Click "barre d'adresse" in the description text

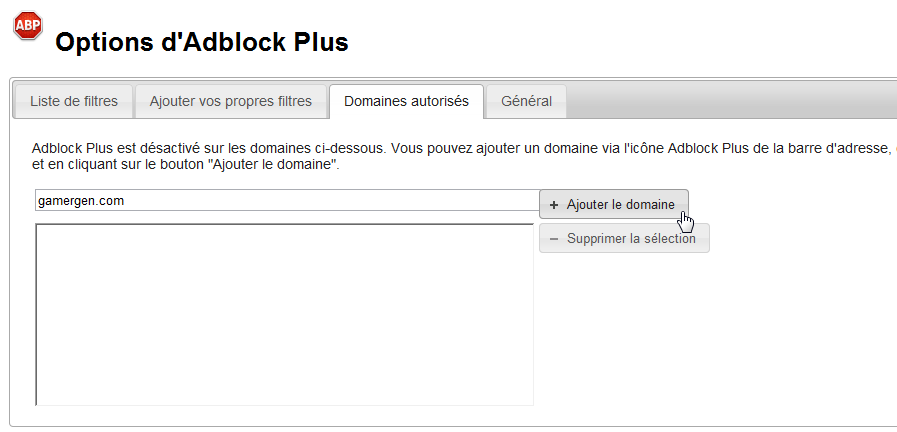click(840, 148)
